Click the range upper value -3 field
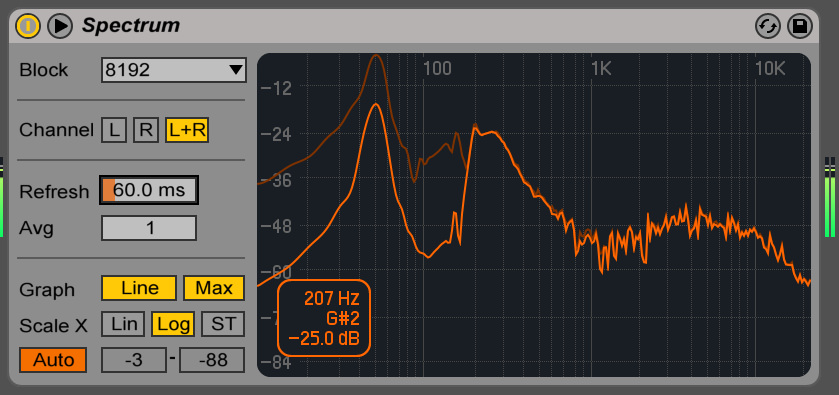Screen dimensions: 839x395 (x=134, y=360)
